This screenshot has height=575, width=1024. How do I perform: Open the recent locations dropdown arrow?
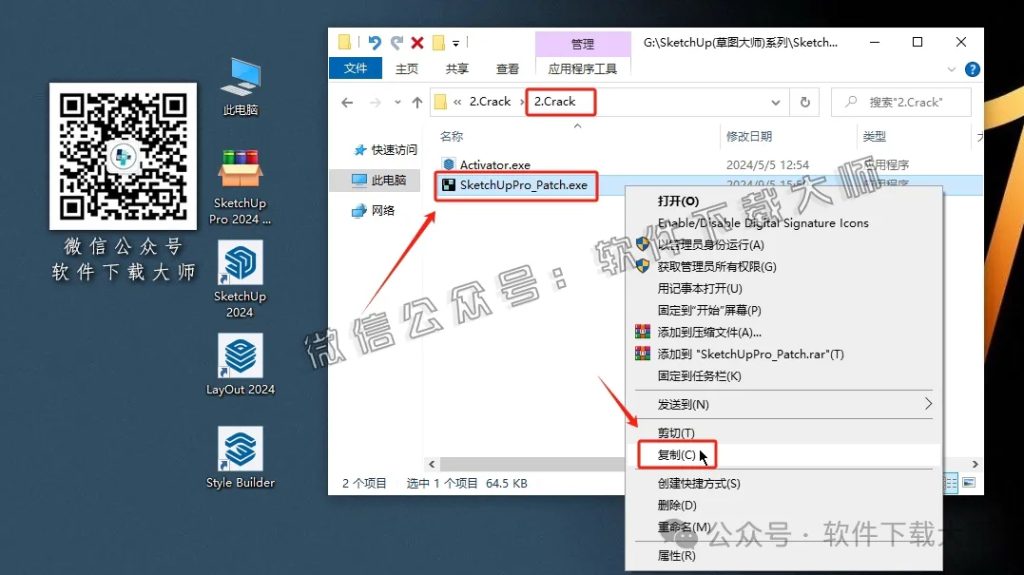pos(397,103)
